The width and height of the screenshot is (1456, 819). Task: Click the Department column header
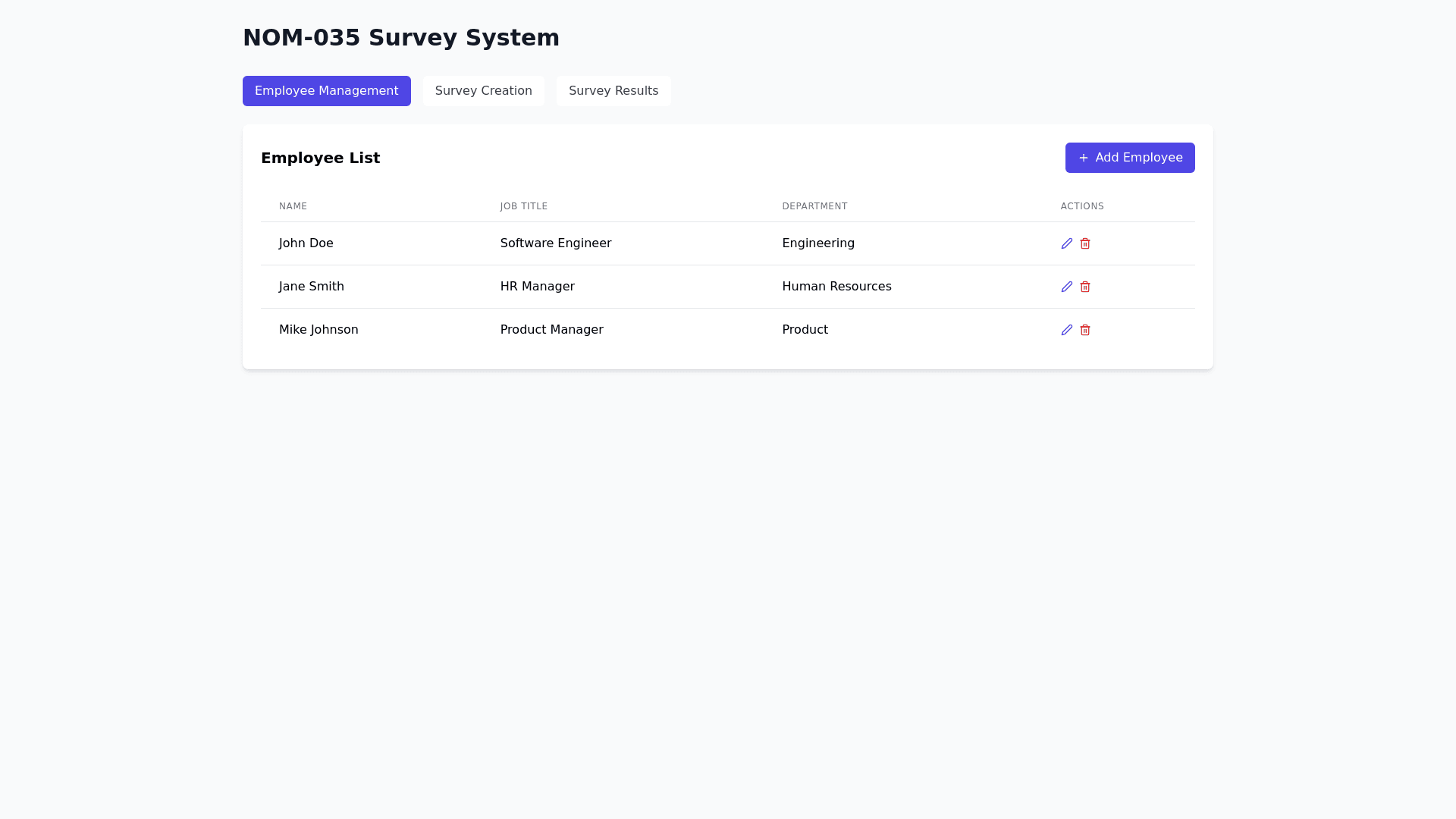814,206
